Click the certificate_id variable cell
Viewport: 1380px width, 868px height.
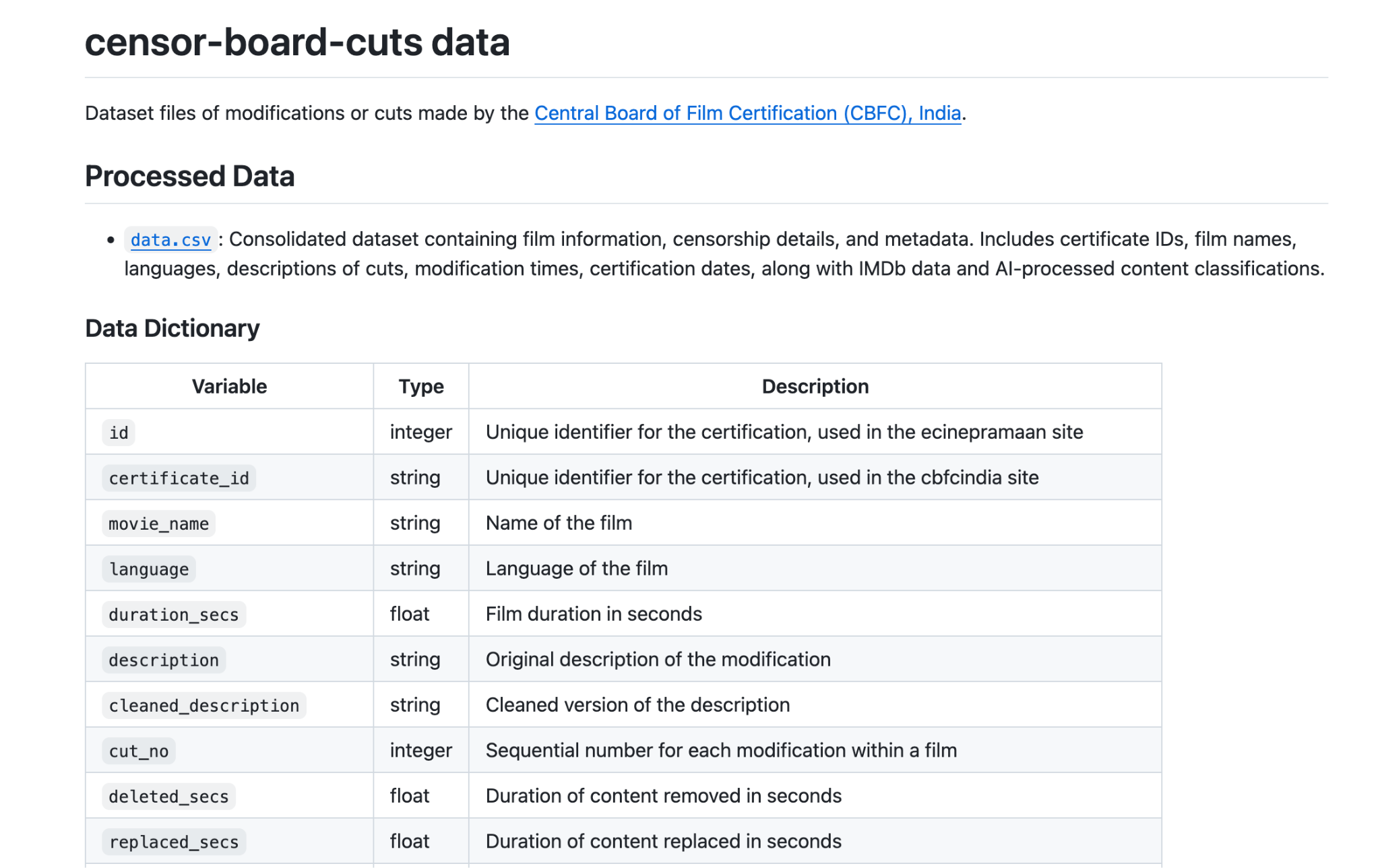click(x=179, y=478)
